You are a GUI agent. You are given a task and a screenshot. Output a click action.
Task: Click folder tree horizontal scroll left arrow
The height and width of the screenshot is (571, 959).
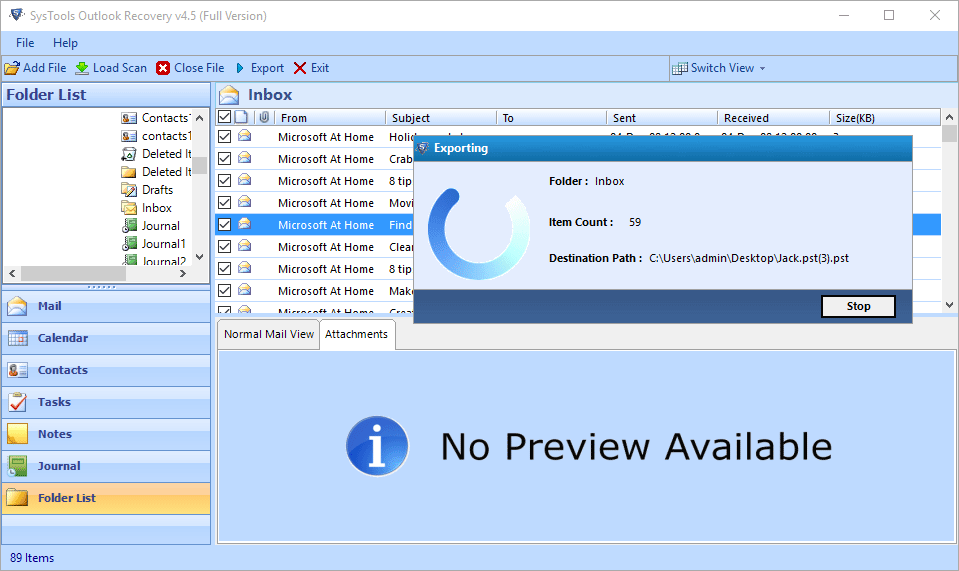[12, 273]
